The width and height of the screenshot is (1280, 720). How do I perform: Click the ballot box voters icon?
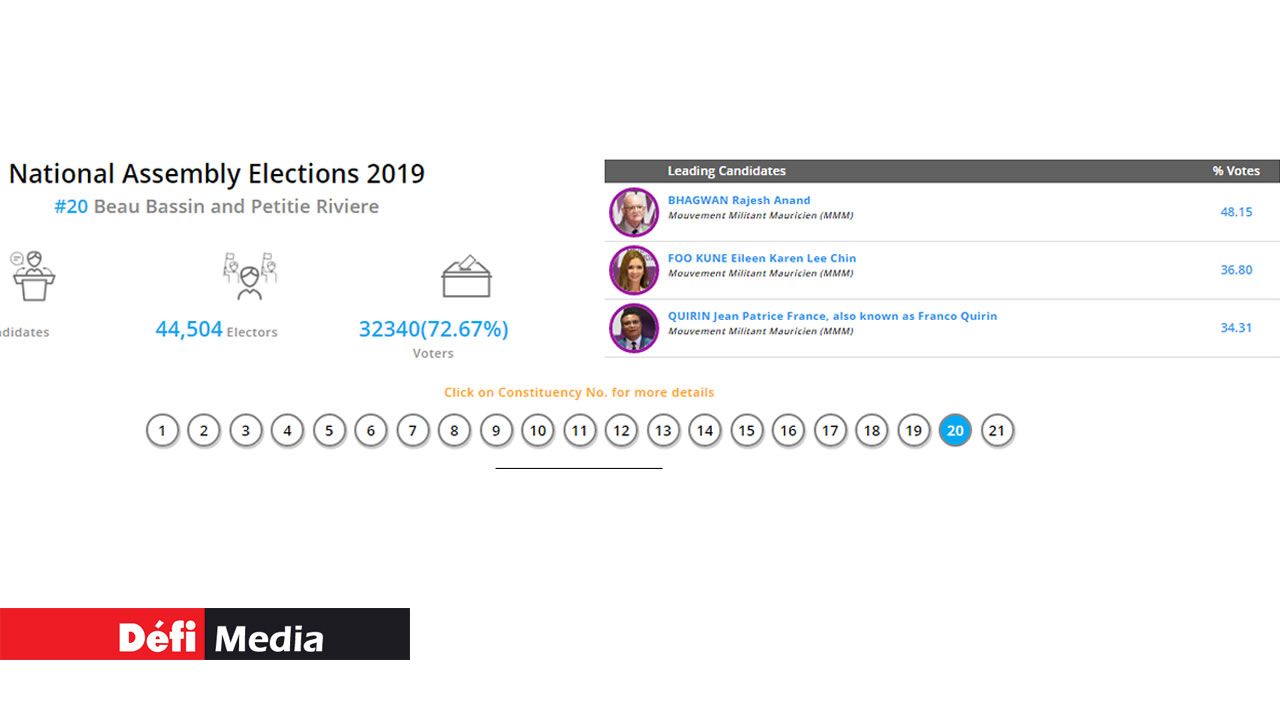click(x=466, y=276)
